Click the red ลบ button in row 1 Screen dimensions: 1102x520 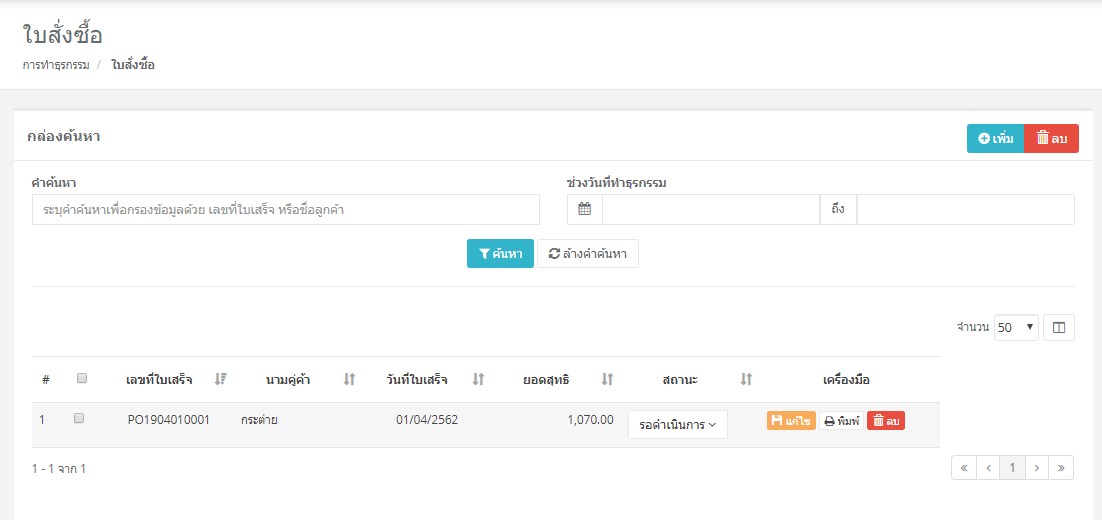click(x=886, y=421)
